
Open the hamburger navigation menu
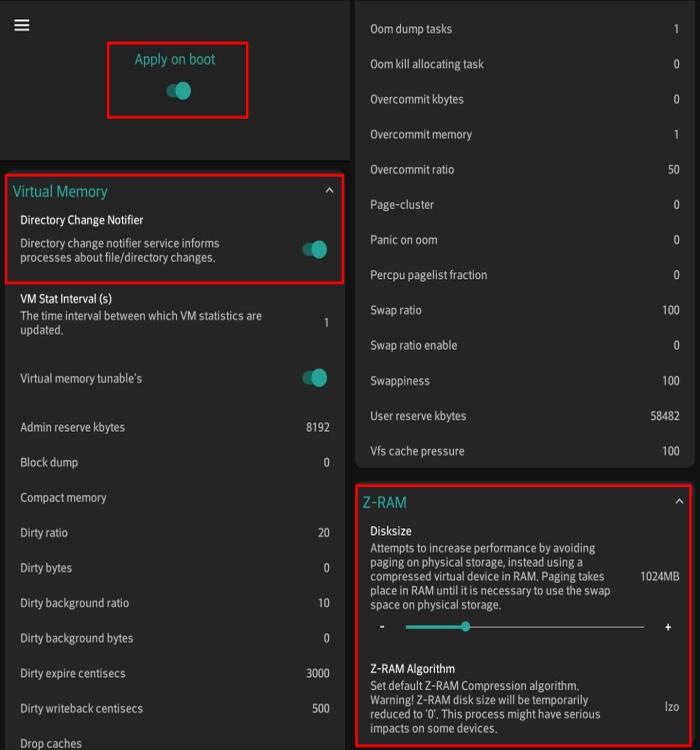tap(22, 25)
